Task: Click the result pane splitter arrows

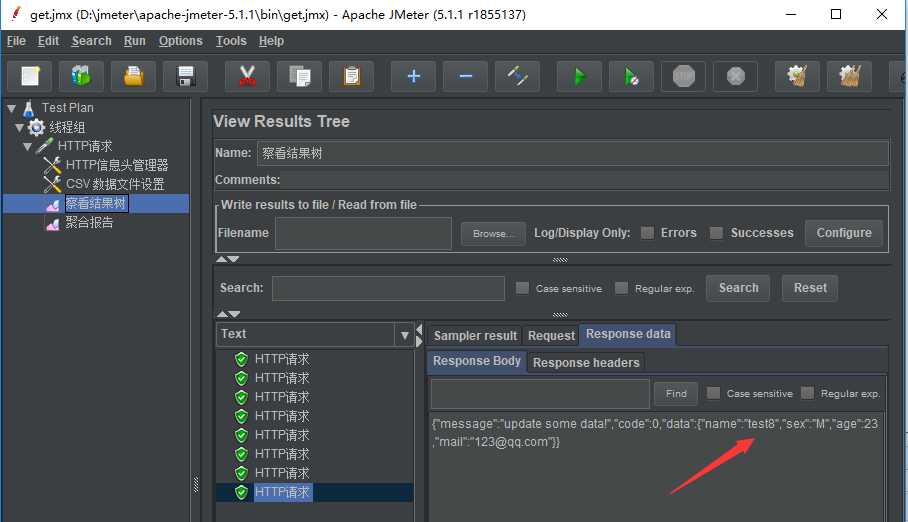Action: tap(419, 335)
